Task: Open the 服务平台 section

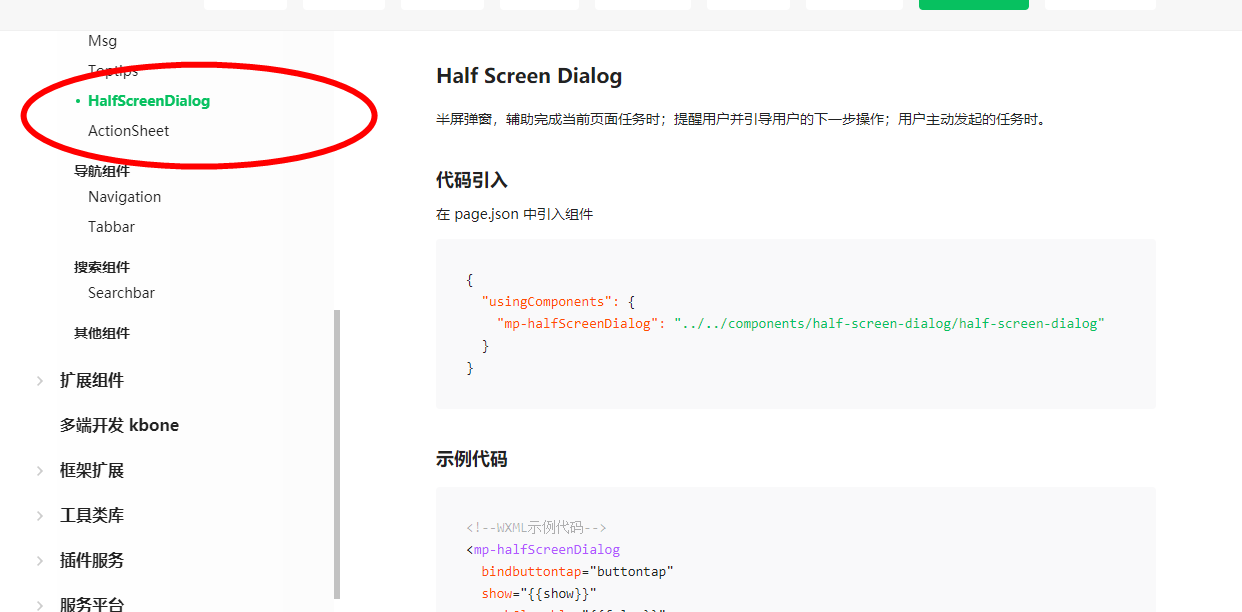Action: [x=92, y=604]
